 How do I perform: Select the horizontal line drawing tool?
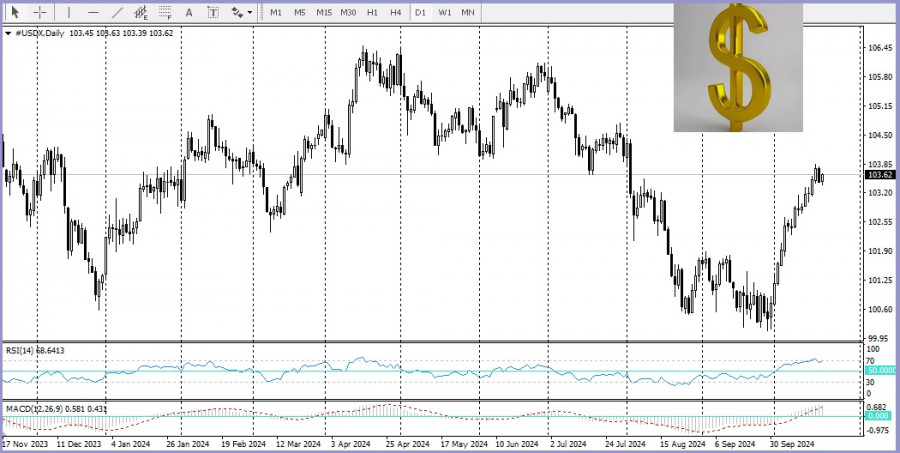[92, 12]
